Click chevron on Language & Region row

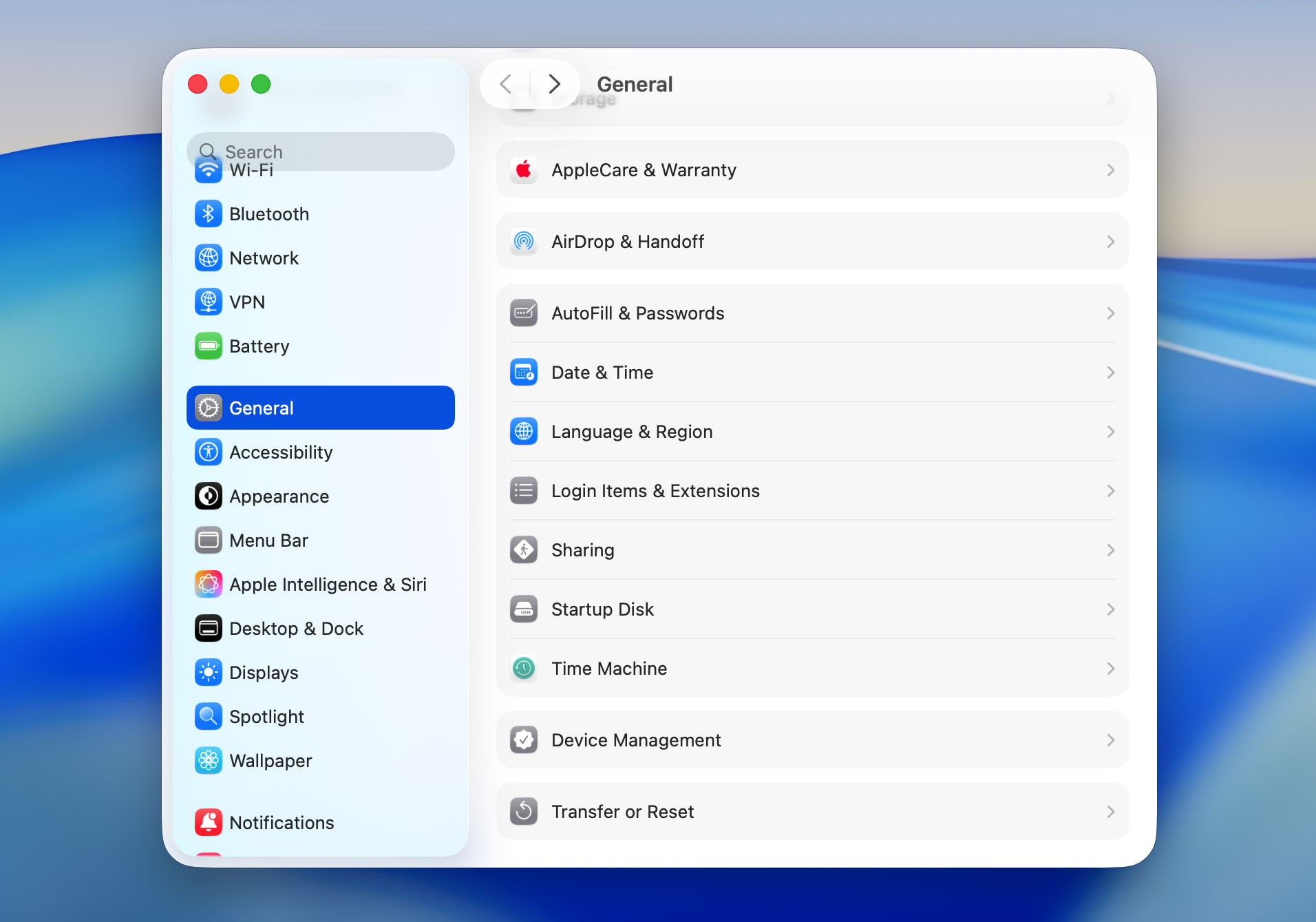click(x=1110, y=432)
